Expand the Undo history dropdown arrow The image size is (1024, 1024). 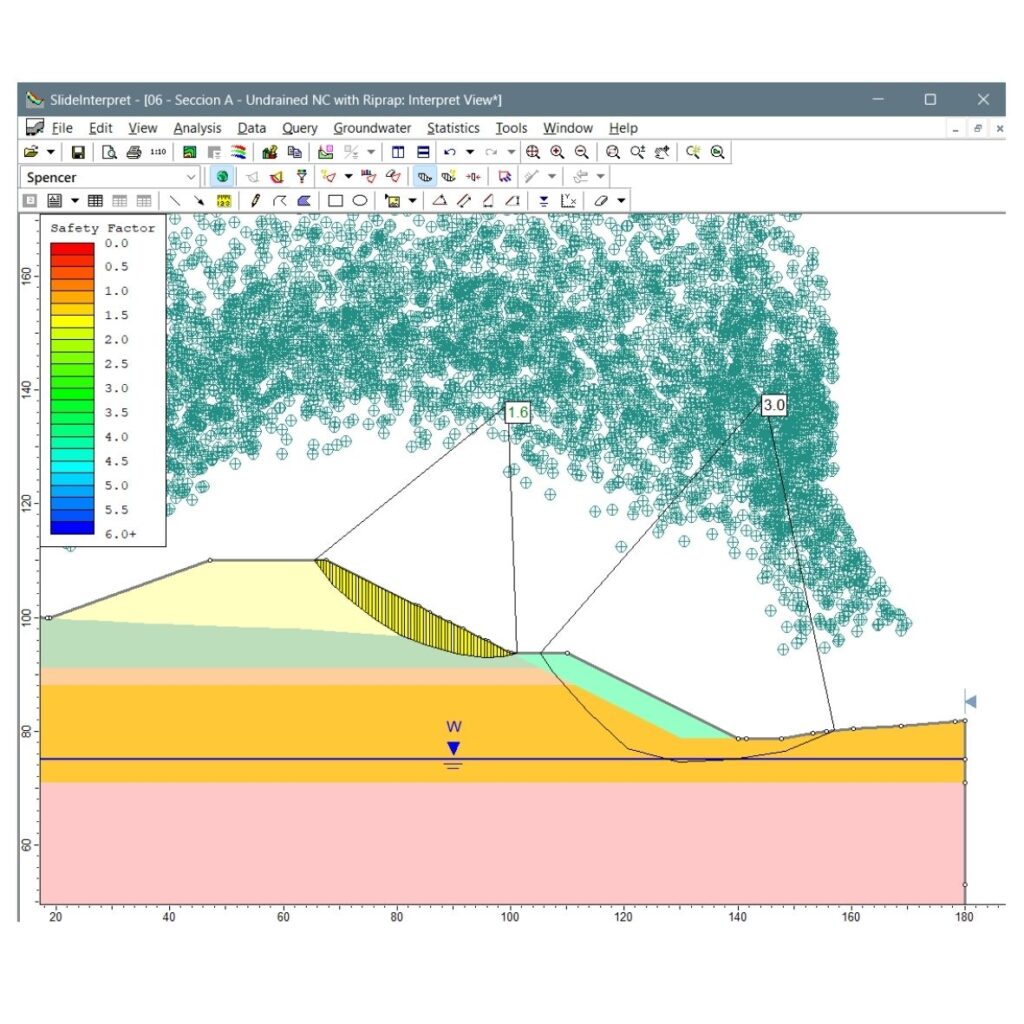pos(469,152)
